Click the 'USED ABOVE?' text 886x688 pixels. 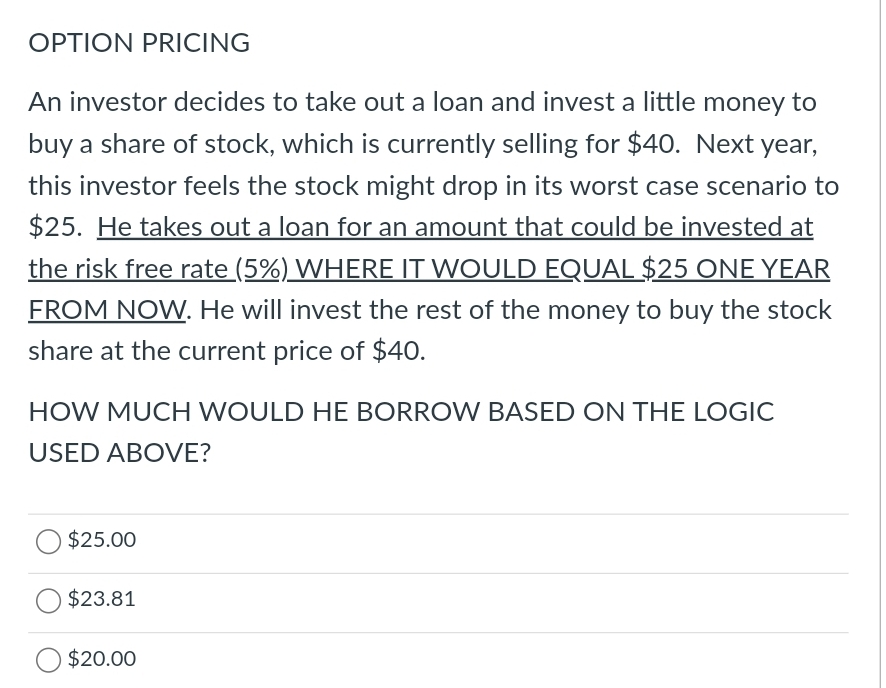[x=119, y=453]
